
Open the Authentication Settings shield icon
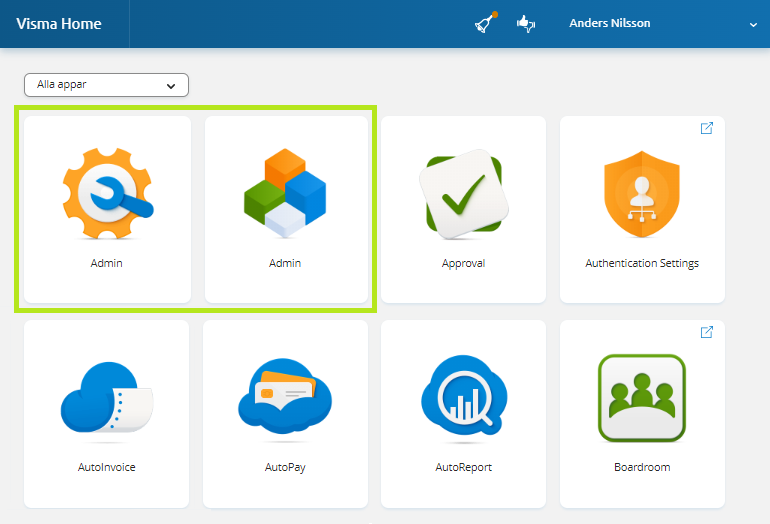tap(642, 194)
